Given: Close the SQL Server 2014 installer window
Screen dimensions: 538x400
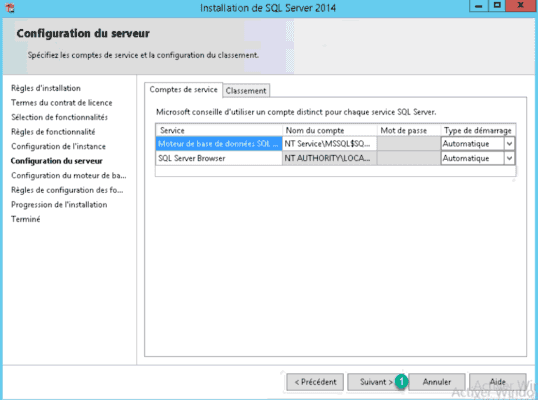Looking at the screenshot, I should tap(521, 6).
